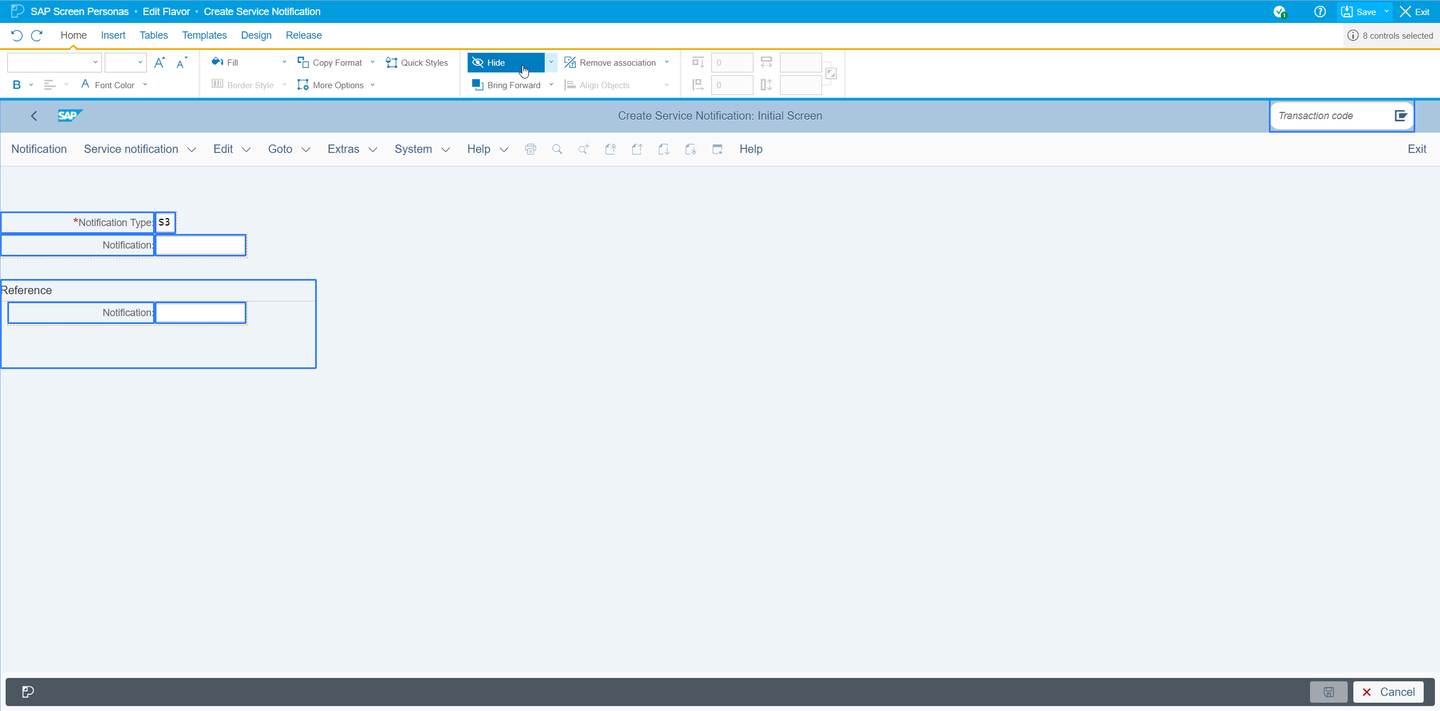Click the Previous Page icon
This screenshot has width=1440, height=711.
637,149
